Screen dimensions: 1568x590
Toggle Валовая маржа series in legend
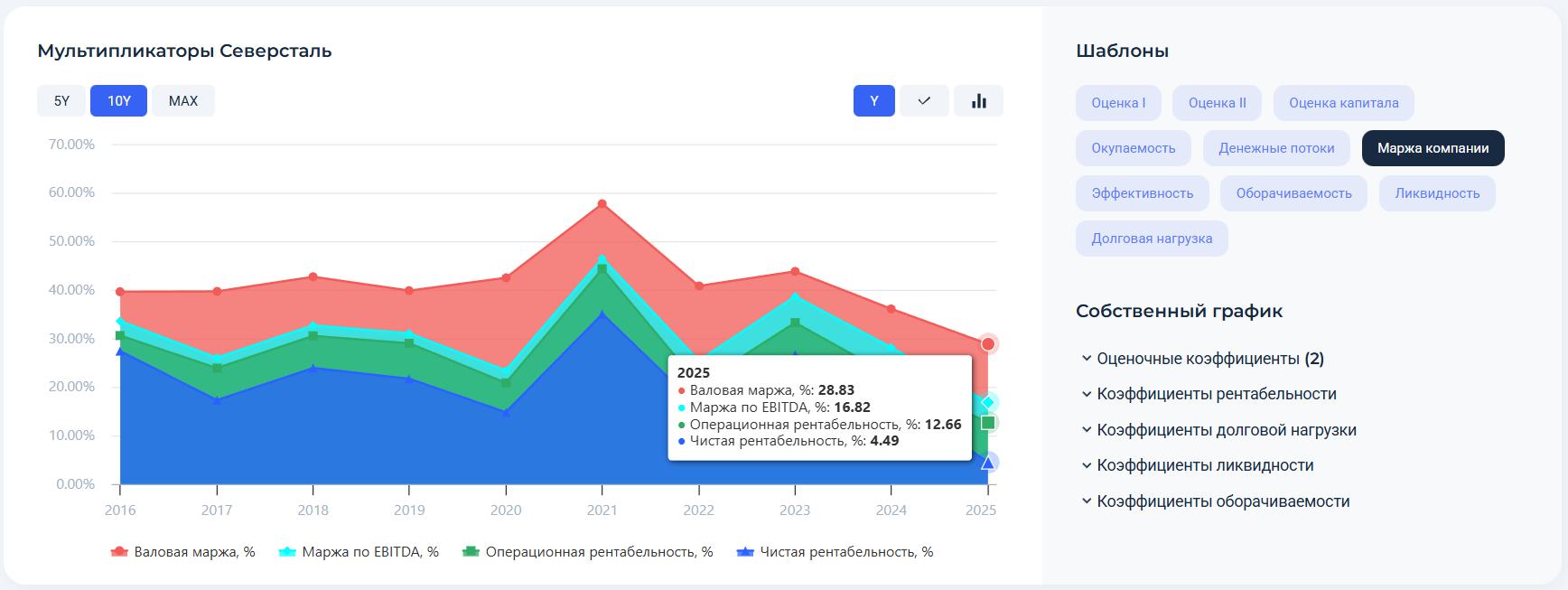coord(183,552)
